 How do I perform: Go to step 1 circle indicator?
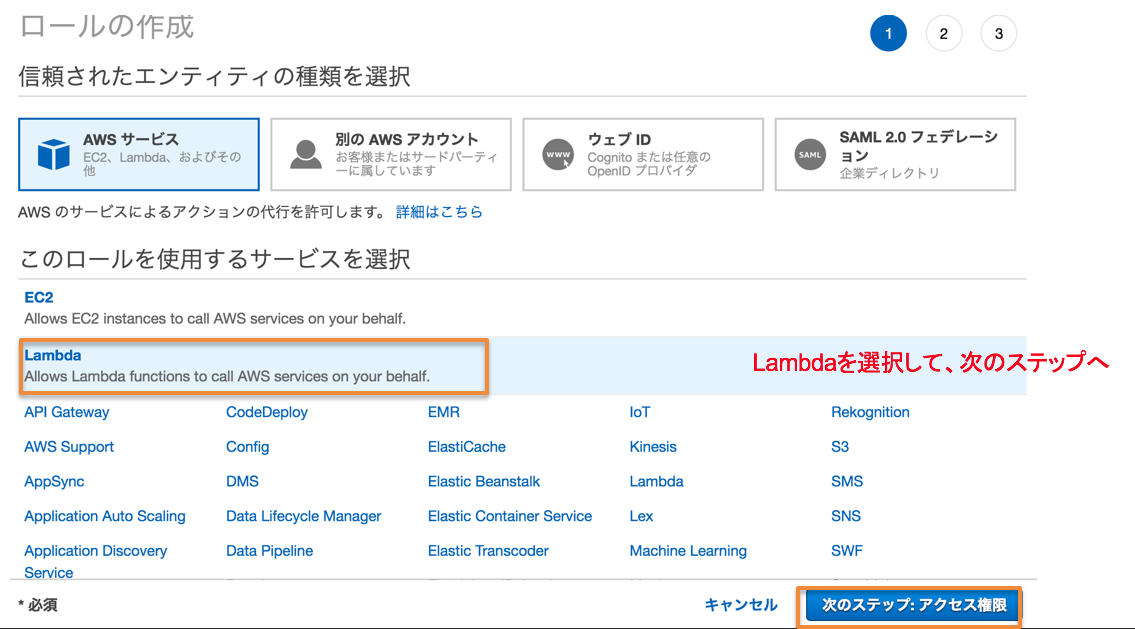point(888,33)
